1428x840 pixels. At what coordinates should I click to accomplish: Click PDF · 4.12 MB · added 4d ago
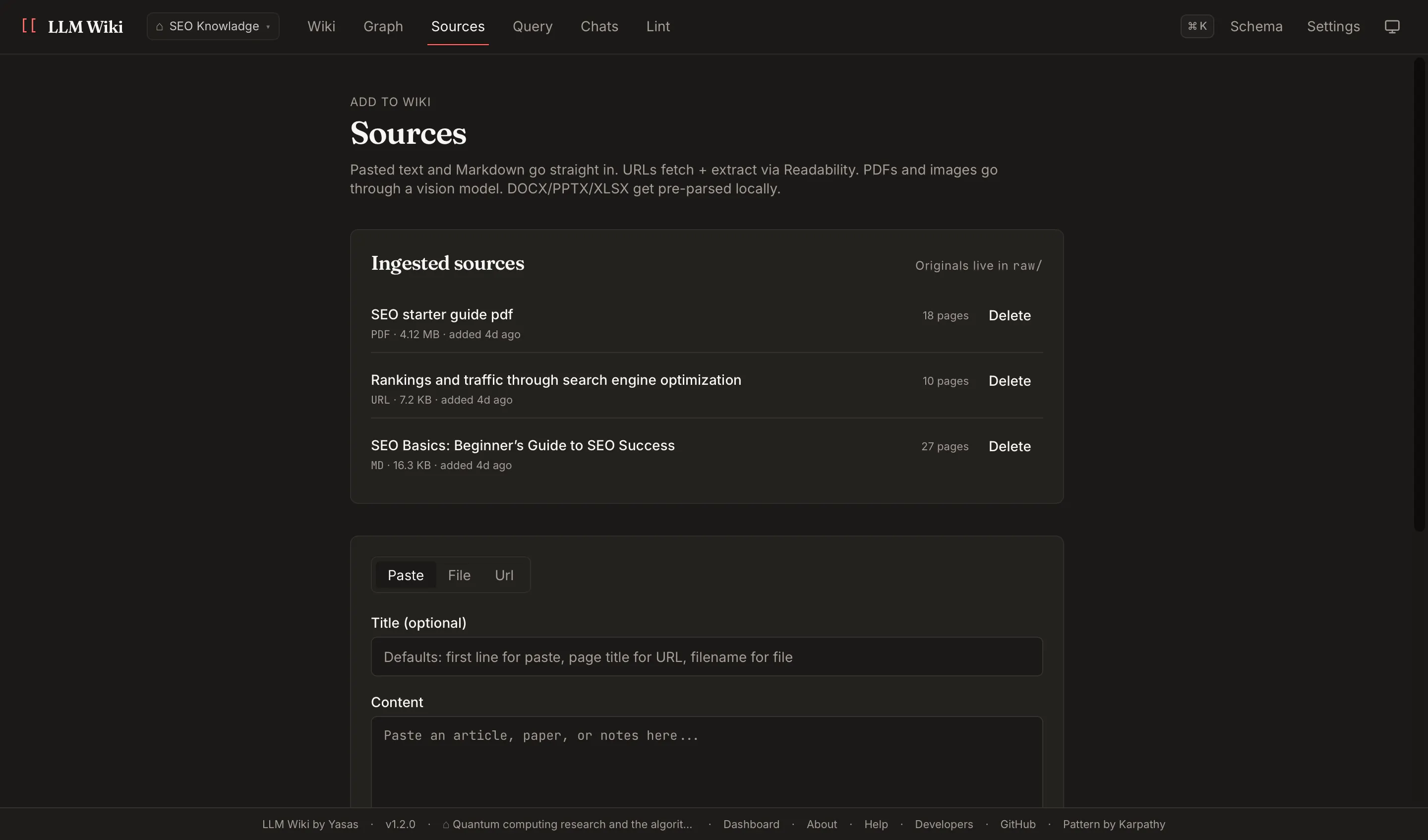(x=445, y=334)
